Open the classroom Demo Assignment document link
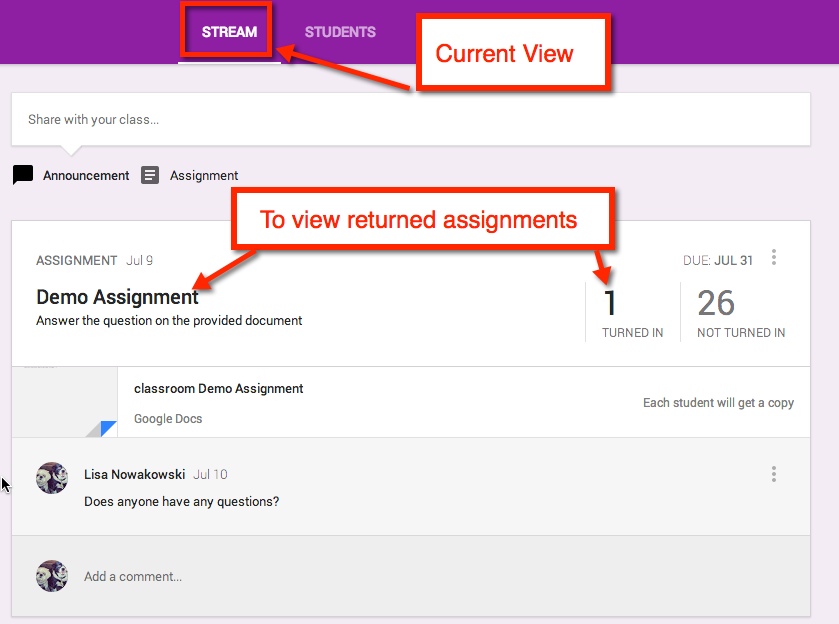 218,388
